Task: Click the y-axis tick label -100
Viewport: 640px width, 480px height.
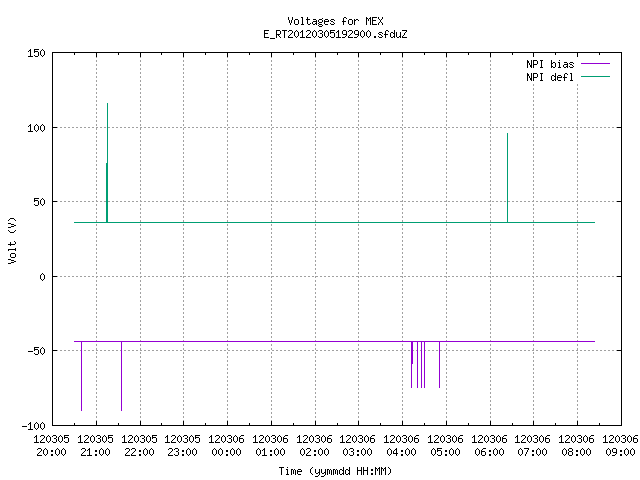Action: pyautogui.click(x=33, y=426)
